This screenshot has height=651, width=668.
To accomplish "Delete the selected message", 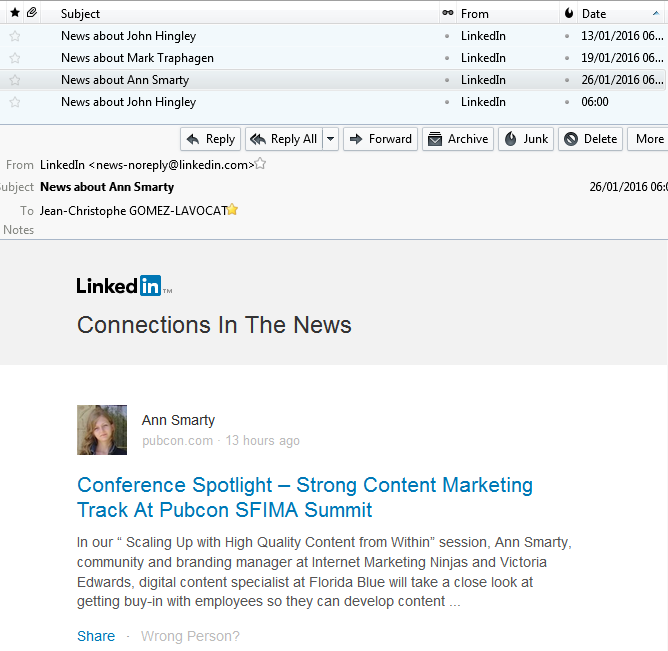I will pyautogui.click(x=590, y=139).
